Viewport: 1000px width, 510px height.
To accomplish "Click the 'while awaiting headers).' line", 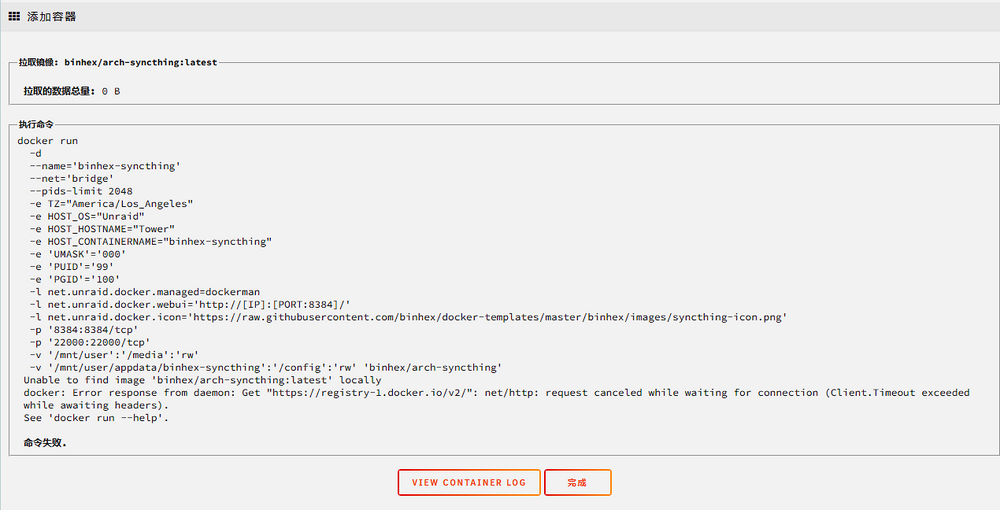I will tap(96, 405).
